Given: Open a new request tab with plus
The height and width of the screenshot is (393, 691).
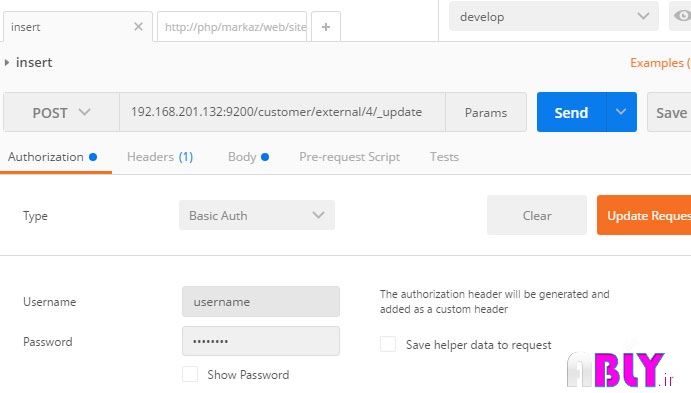Looking at the screenshot, I should coord(326,27).
